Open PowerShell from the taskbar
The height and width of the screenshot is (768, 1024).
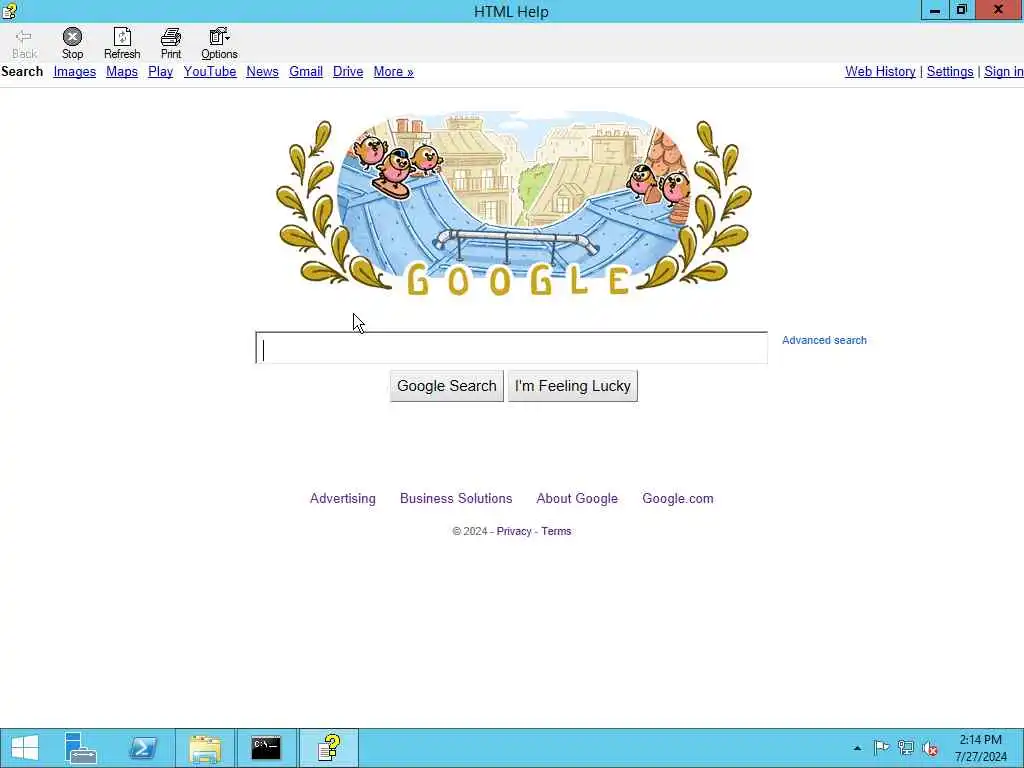(143, 748)
